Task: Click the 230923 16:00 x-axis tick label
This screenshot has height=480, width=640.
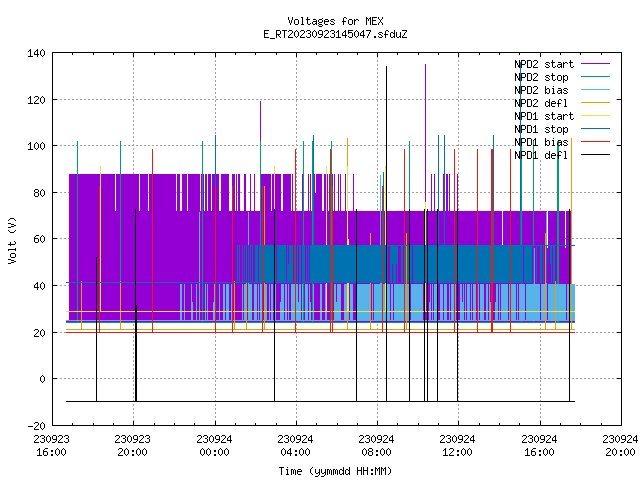Action: coord(51,446)
